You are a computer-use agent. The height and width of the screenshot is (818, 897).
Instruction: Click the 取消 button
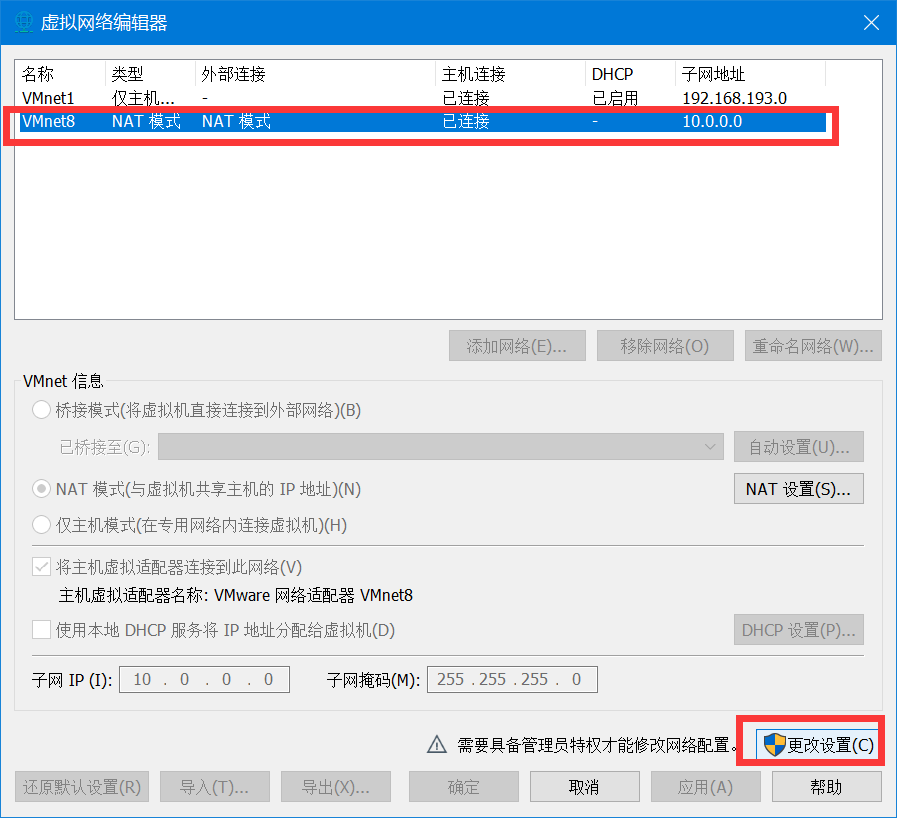pos(585,787)
